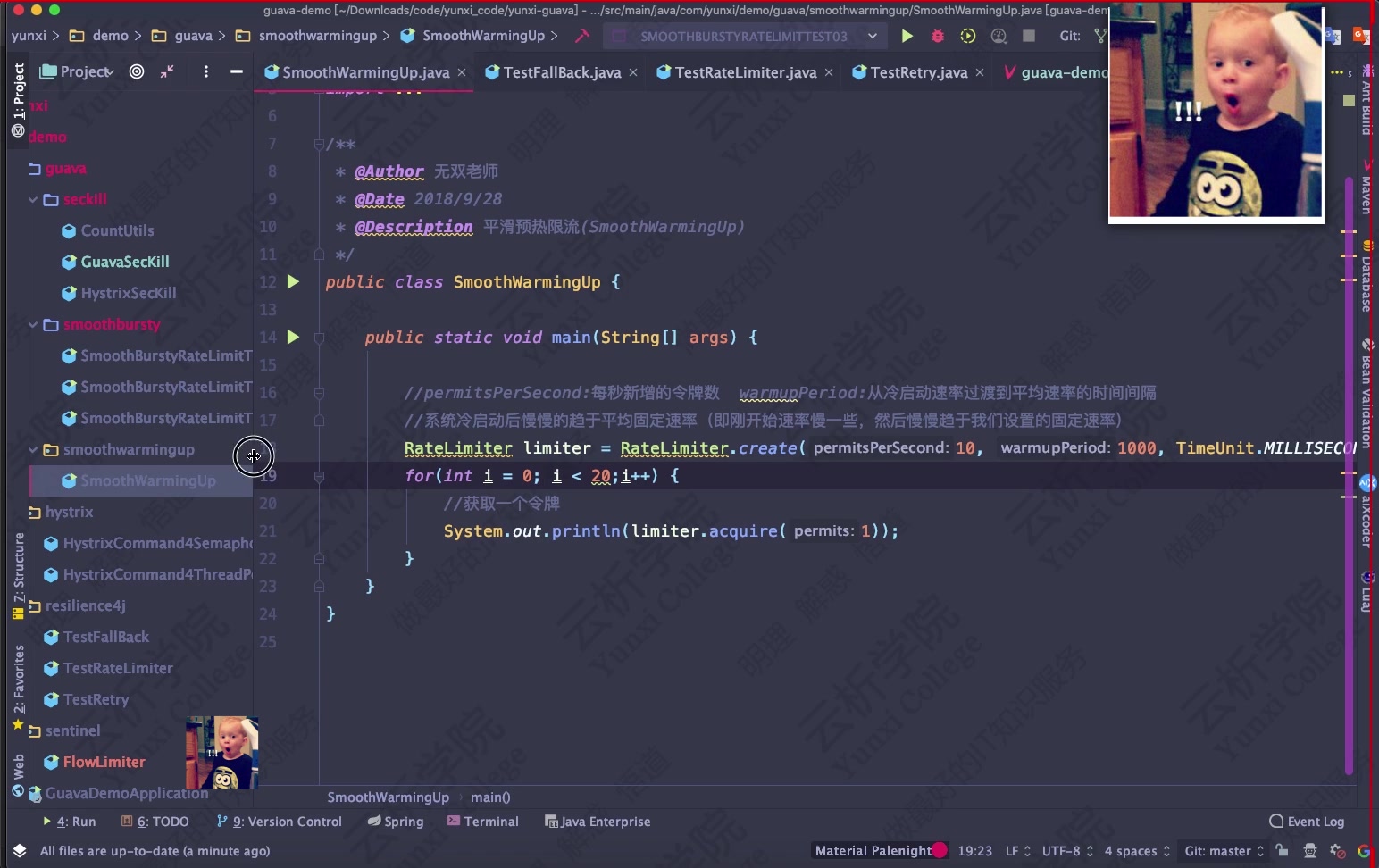Switch to guava-demo tab

(1057, 72)
